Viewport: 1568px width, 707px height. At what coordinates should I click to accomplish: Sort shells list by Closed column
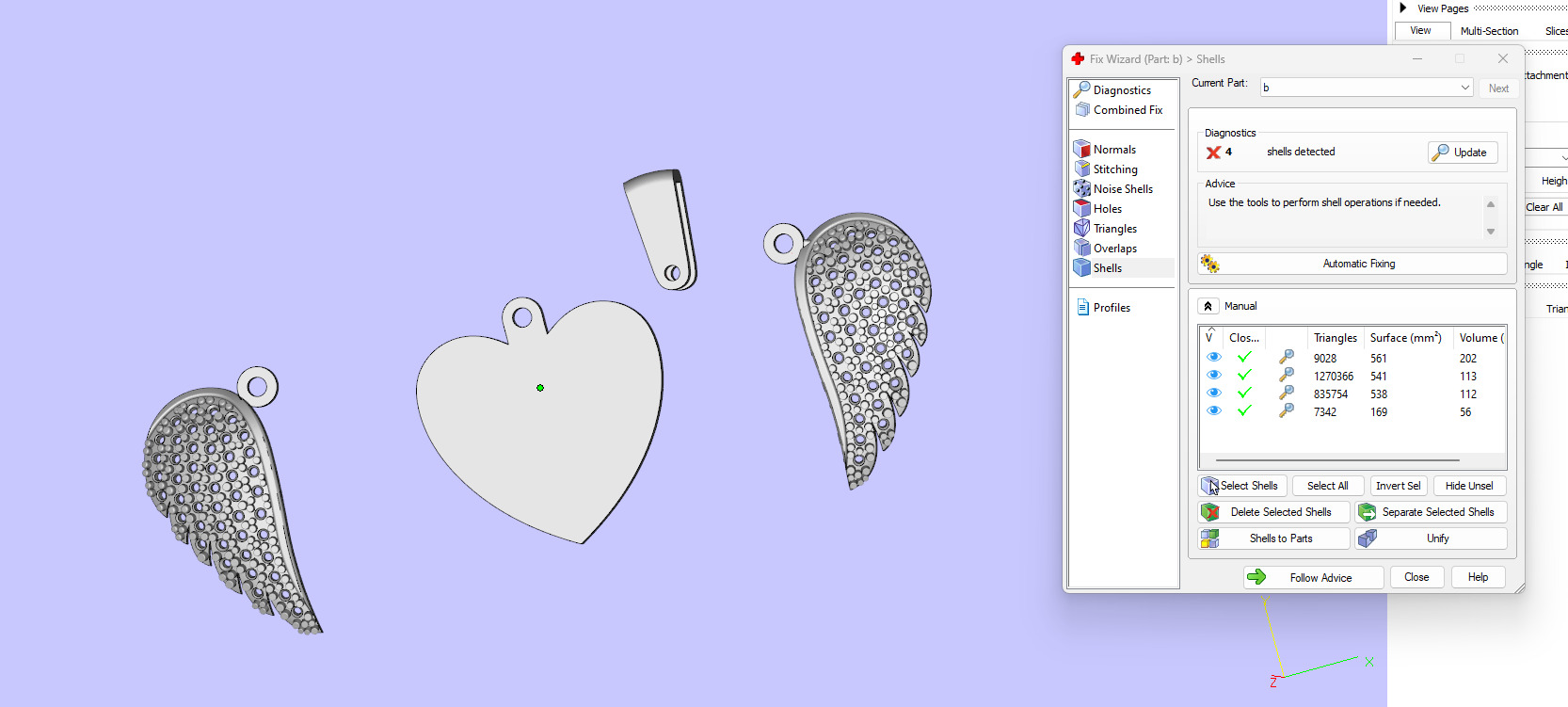tap(1243, 338)
